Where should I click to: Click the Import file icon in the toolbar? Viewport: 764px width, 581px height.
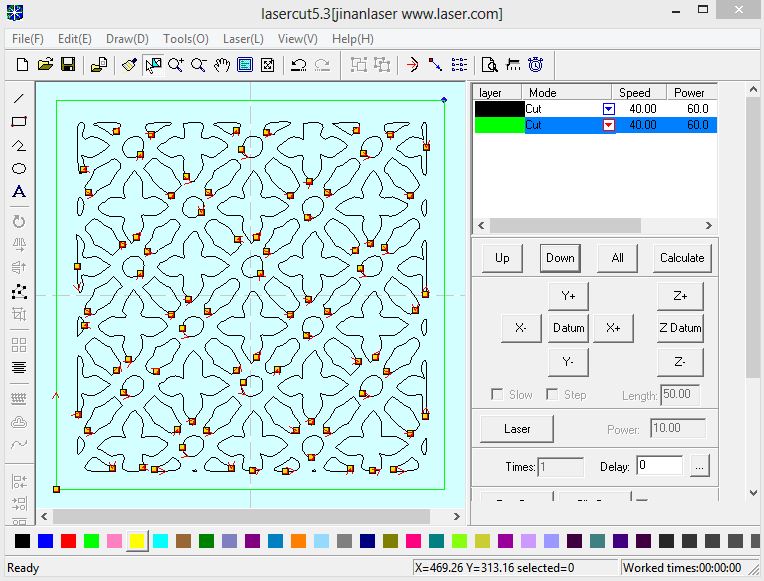click(99, 64)
